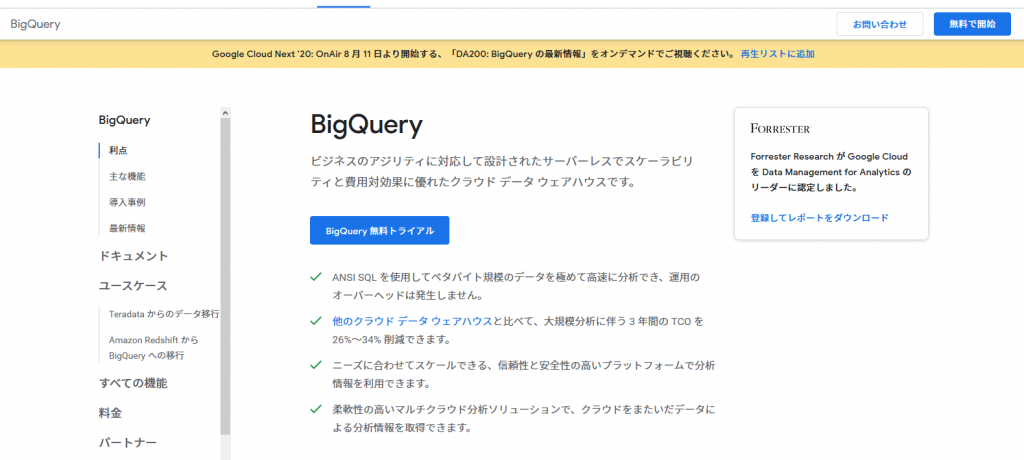Click the main BigQuery page heading
The width and height of the screenshot is (1024, 460).
[x=367, y=125]
